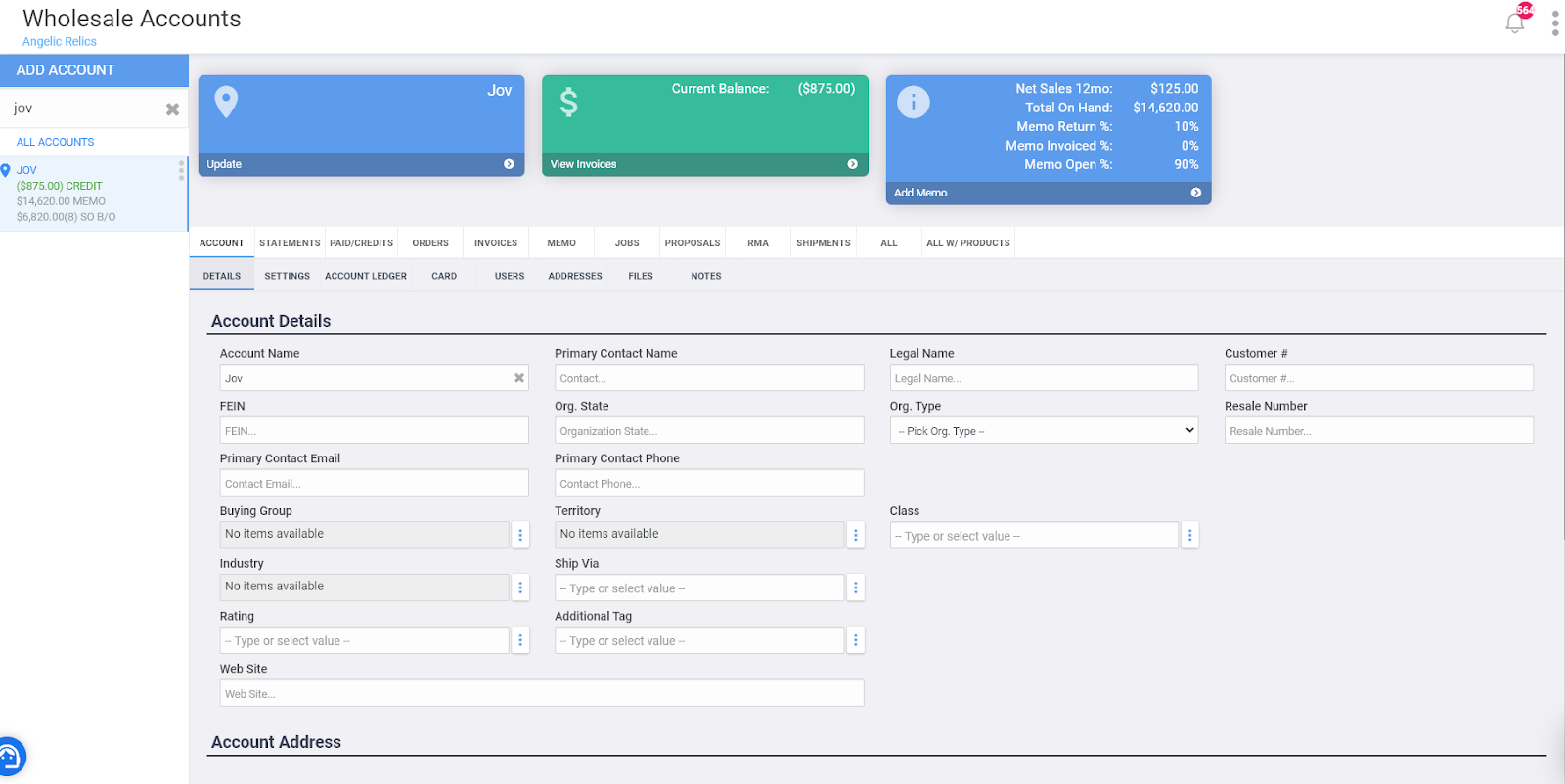This screenshot has width=1565, height=784.
Task: Open Additional Tag options menu
Action: click(856, 640)
